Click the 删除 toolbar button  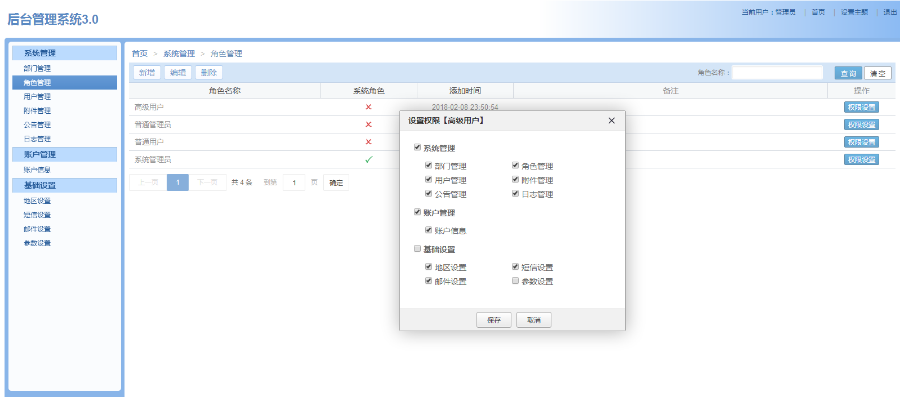tap(209, 73)
